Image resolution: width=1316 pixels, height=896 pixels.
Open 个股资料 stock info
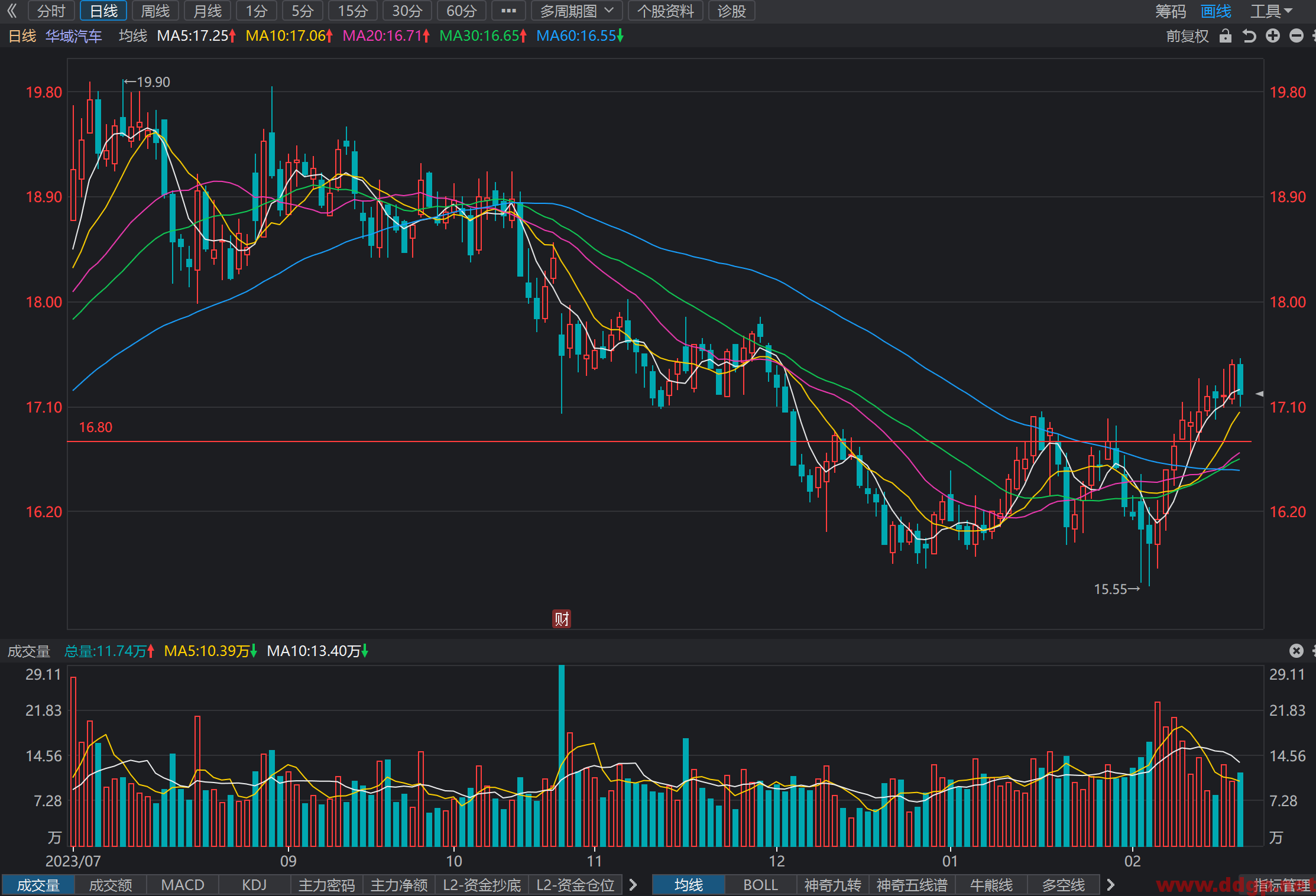click(x=665, y=11)
